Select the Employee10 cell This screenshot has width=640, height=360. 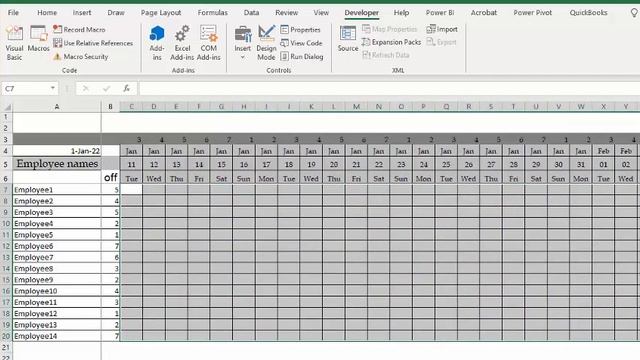(57, 291)
